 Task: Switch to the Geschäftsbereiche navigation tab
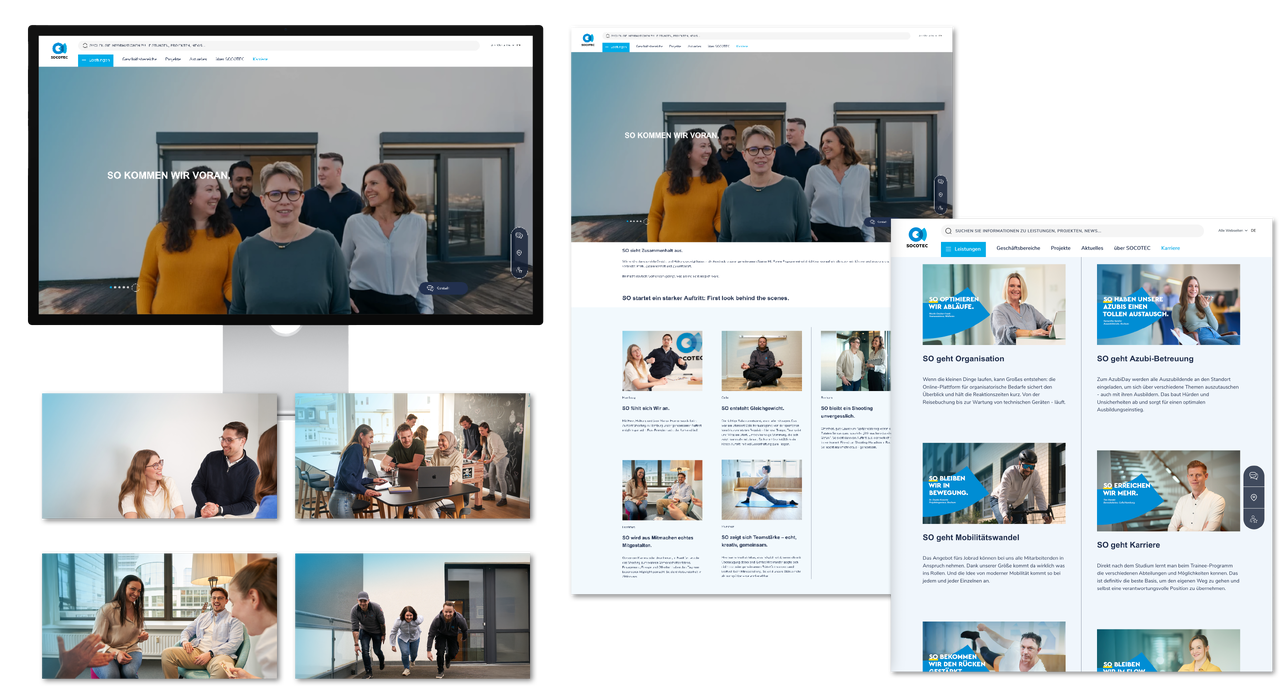pyautogui.click(x=1021, y=248)
